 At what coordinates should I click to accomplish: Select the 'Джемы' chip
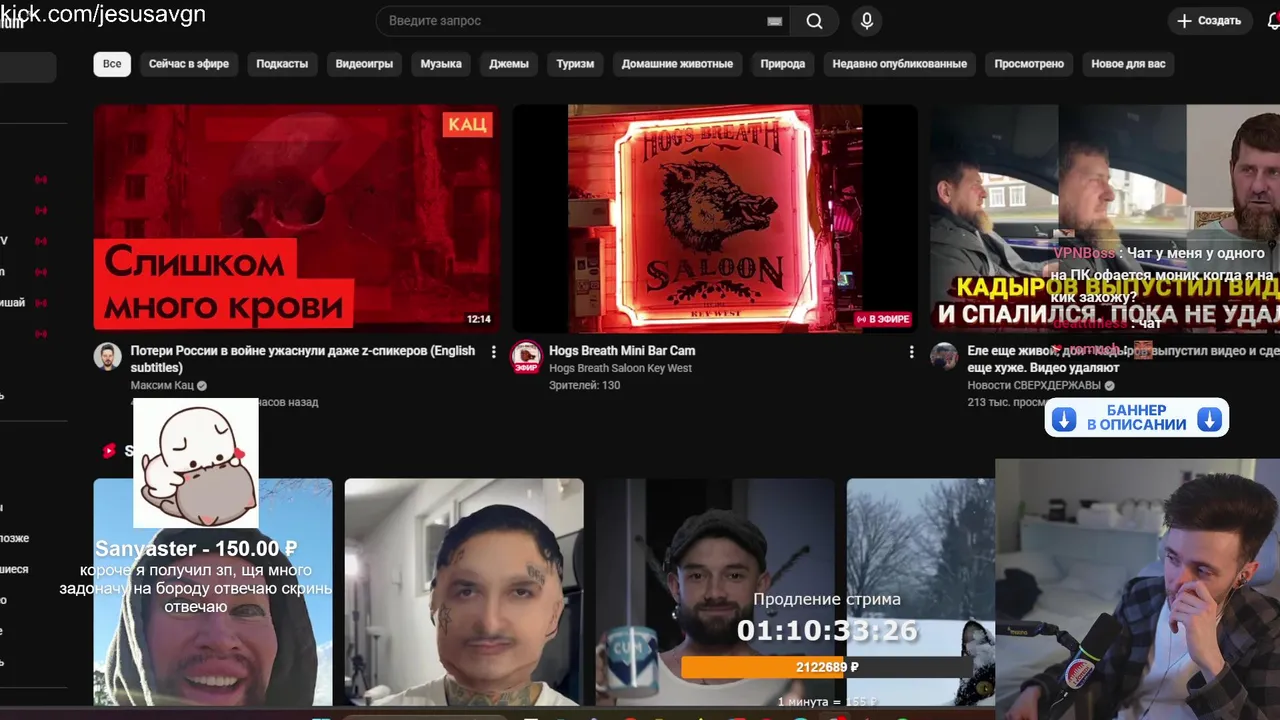509,64
